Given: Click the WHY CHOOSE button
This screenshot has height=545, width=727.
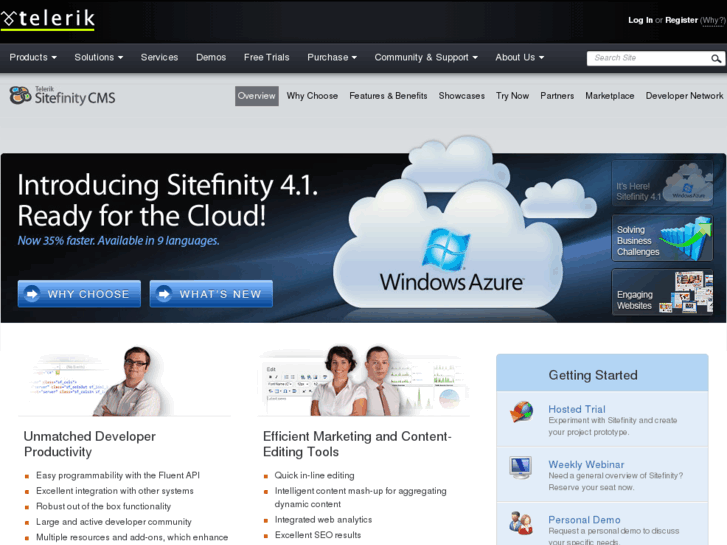Looking at the screenshot, I should coord(79,294).
